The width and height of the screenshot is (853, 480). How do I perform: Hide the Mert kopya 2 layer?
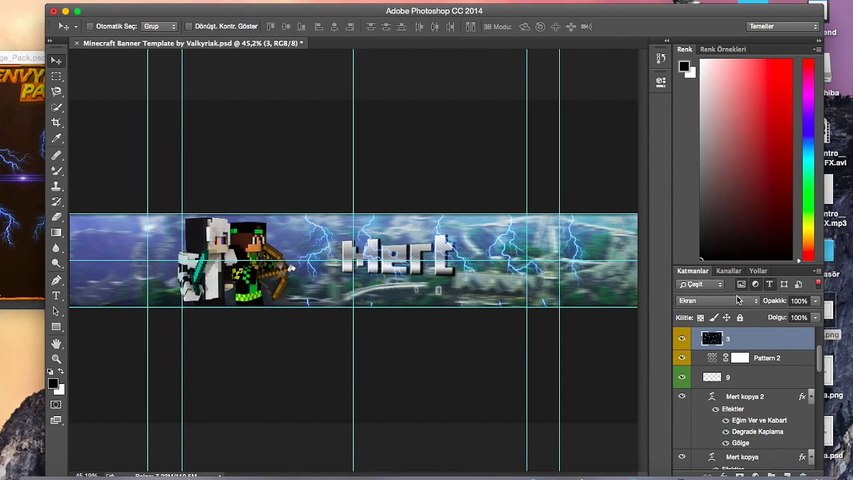[x=682, y=396]
